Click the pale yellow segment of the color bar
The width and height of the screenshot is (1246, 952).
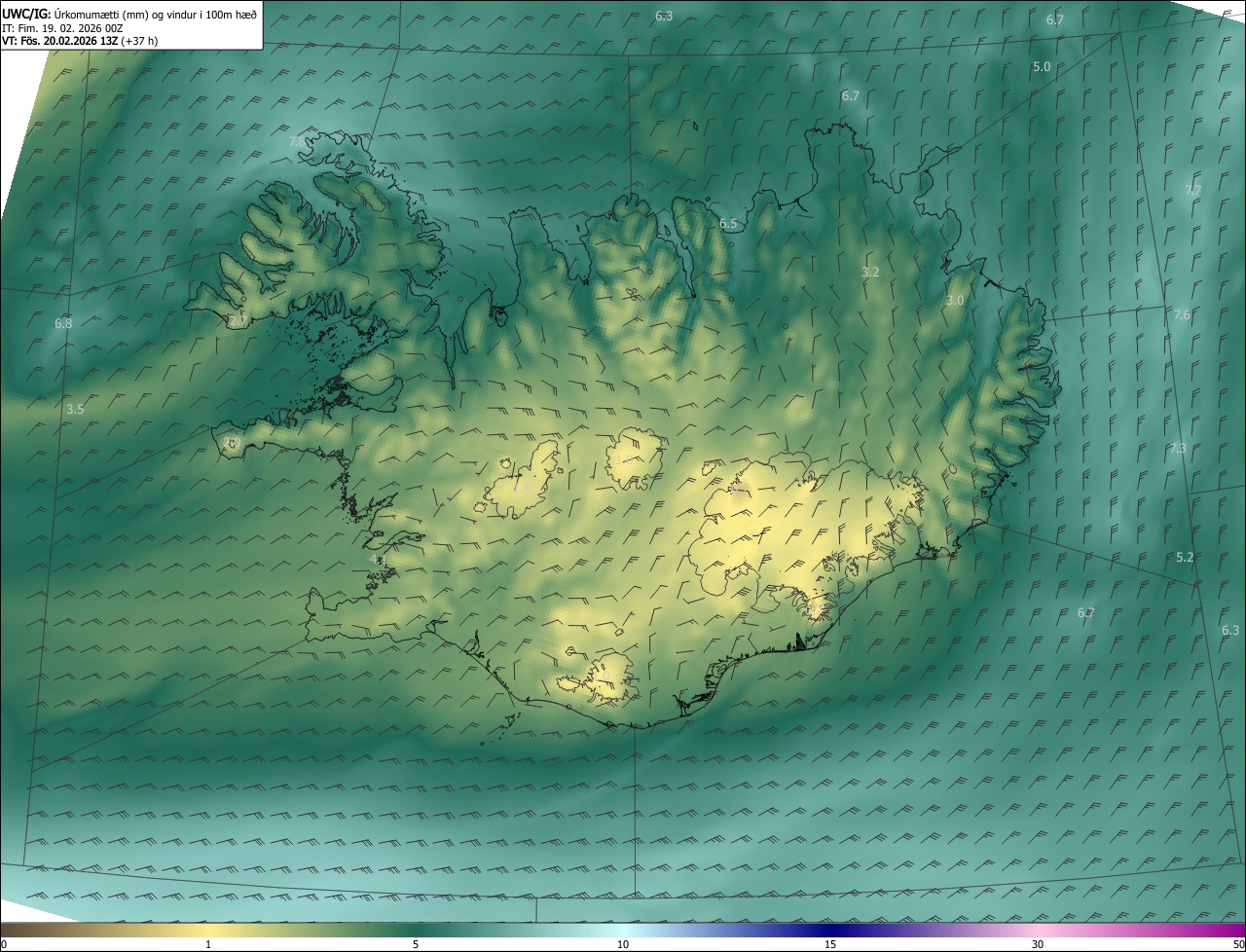click(x=208, y=930)
